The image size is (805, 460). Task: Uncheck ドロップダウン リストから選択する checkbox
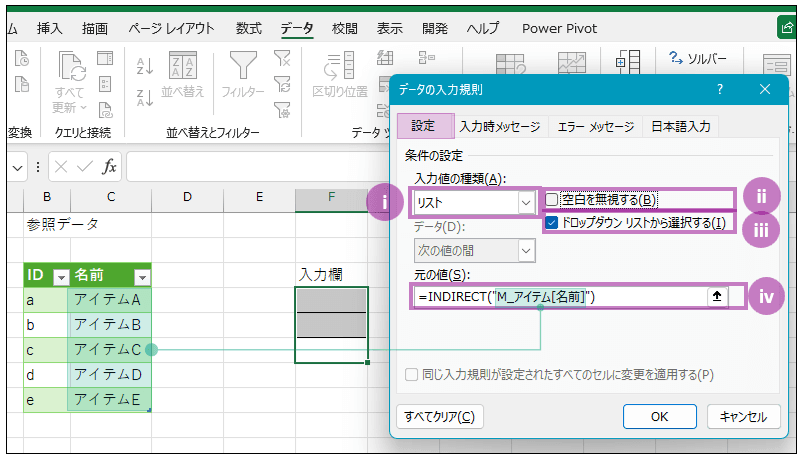click(x=552, y=223)
